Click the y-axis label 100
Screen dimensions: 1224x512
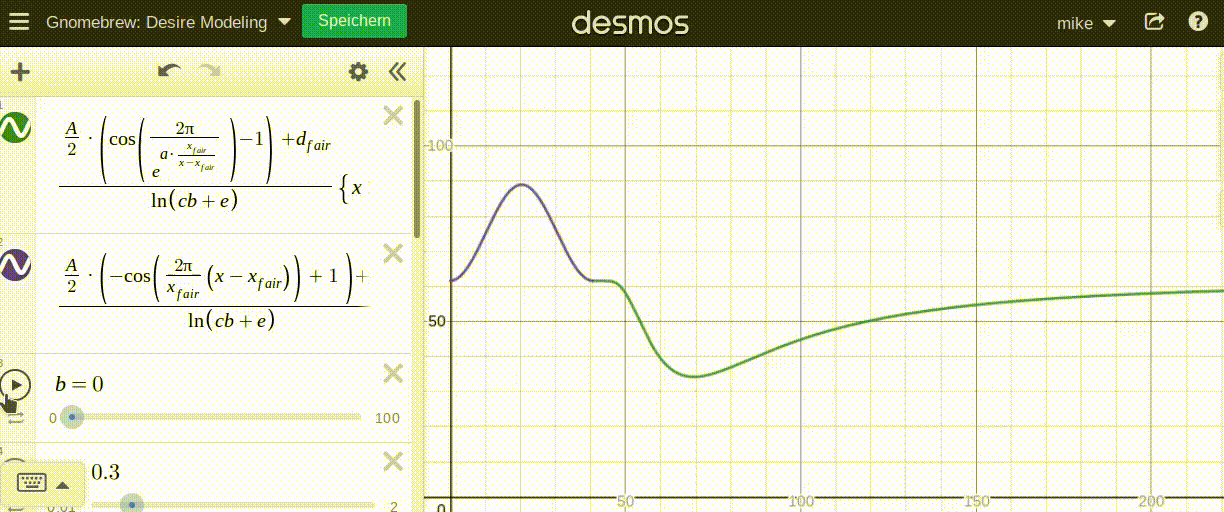tap(439, 146)
